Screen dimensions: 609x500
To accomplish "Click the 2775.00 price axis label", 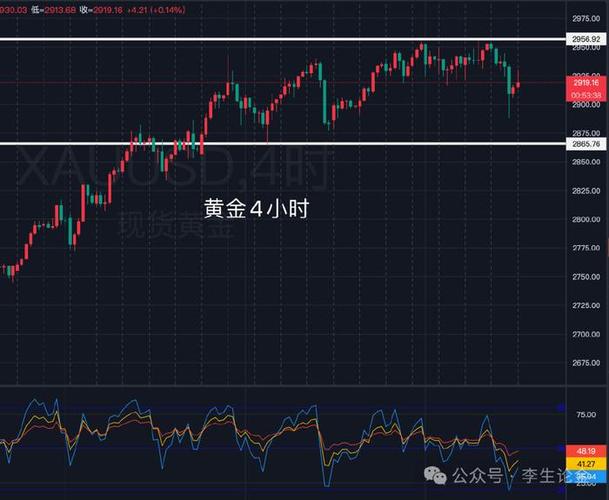I will (x=586, y=248).
